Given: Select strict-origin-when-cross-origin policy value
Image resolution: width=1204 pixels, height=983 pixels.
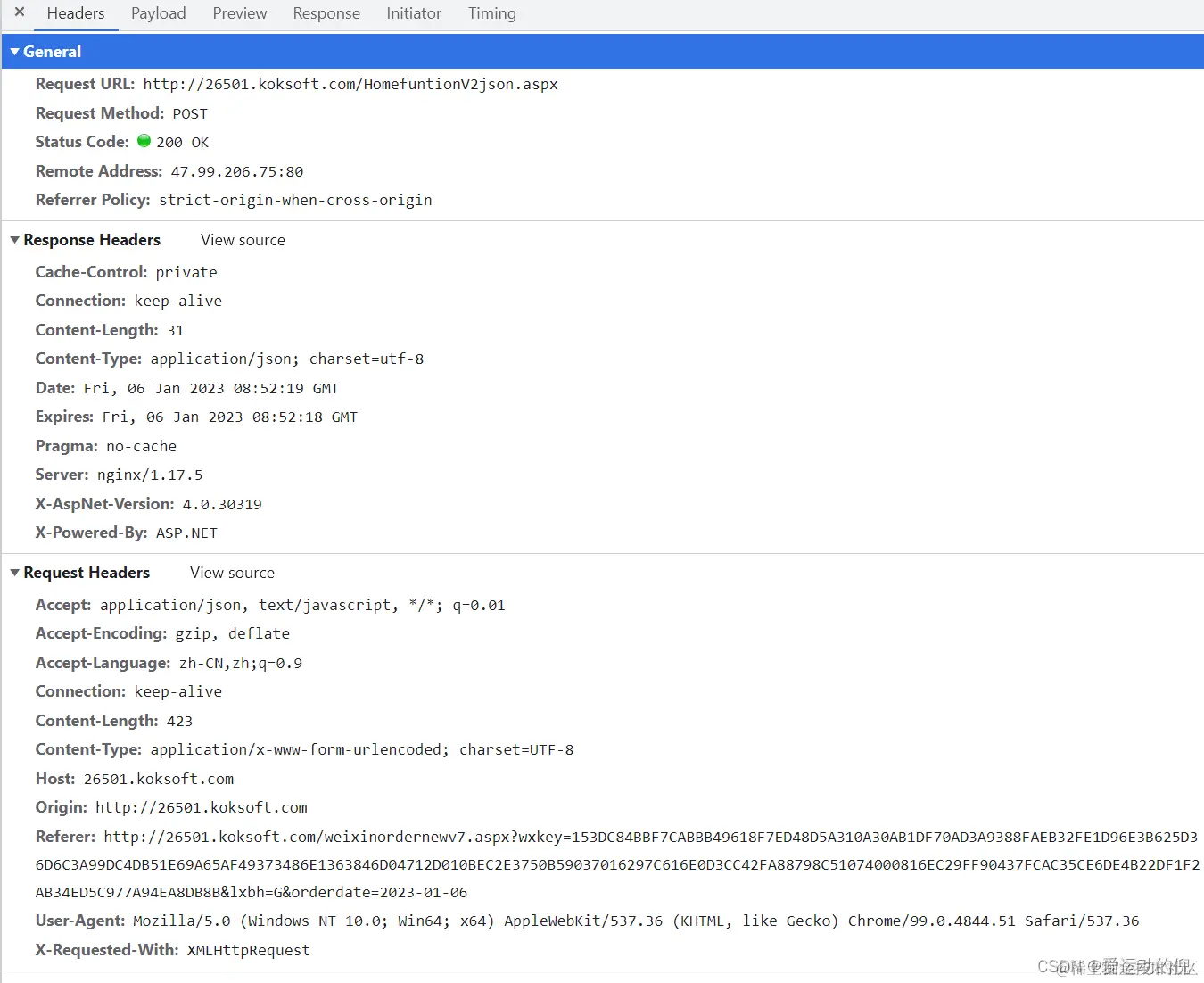Looking at the screenshot, I should pyautogui.click(x=295, y=200).
